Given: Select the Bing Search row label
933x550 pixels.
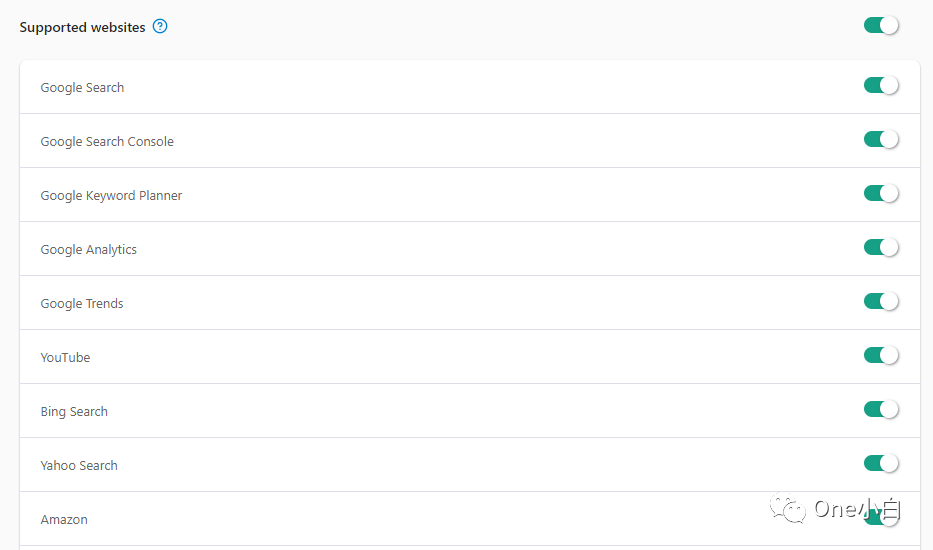Looking at the screenshot, I should pos(74,412).
